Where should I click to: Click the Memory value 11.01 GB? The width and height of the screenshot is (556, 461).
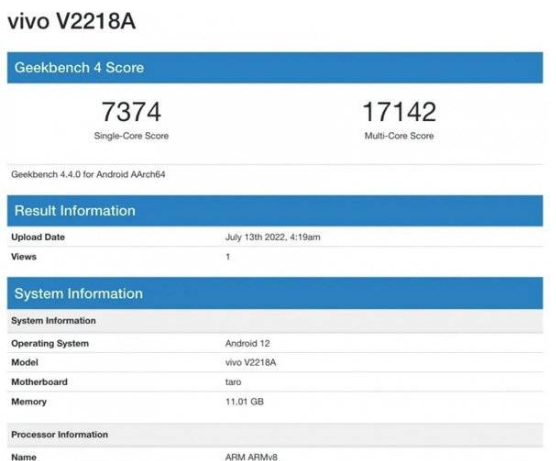click(x=244, y=401)
